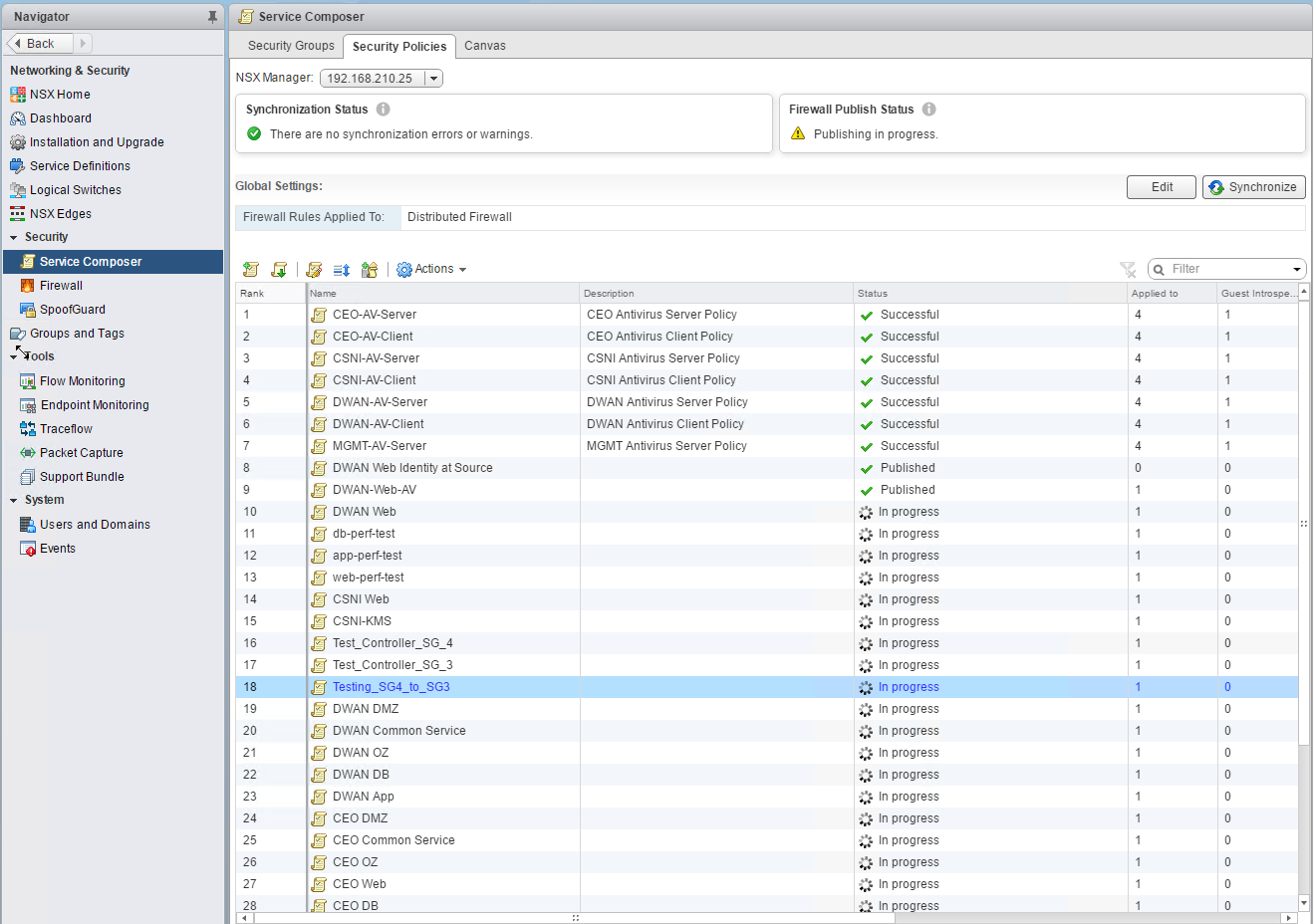
Task: Click the Edit global settings button
Action: click(1162, 187)
